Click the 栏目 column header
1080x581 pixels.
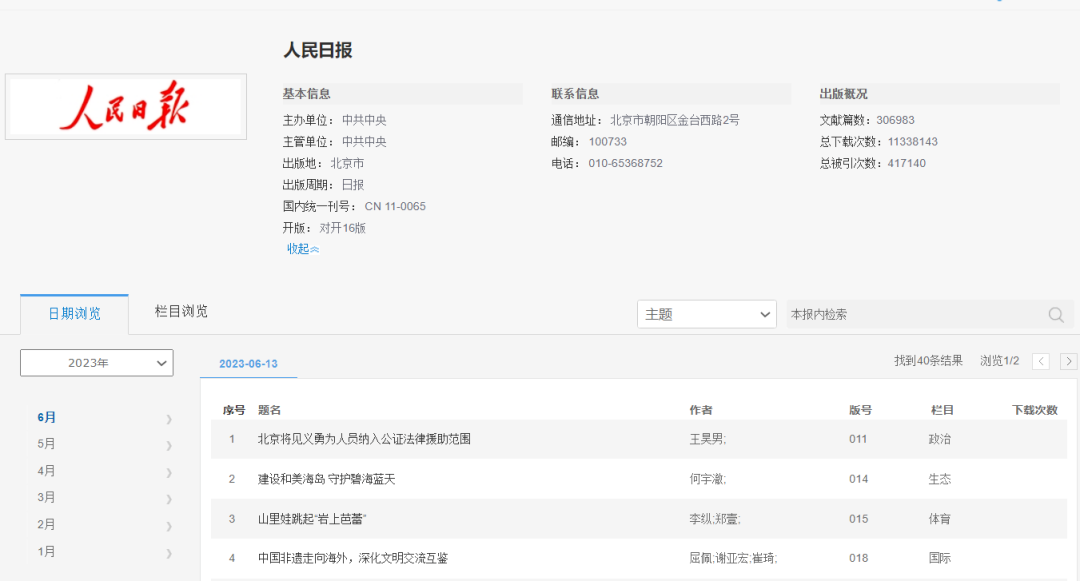(942, 410)
